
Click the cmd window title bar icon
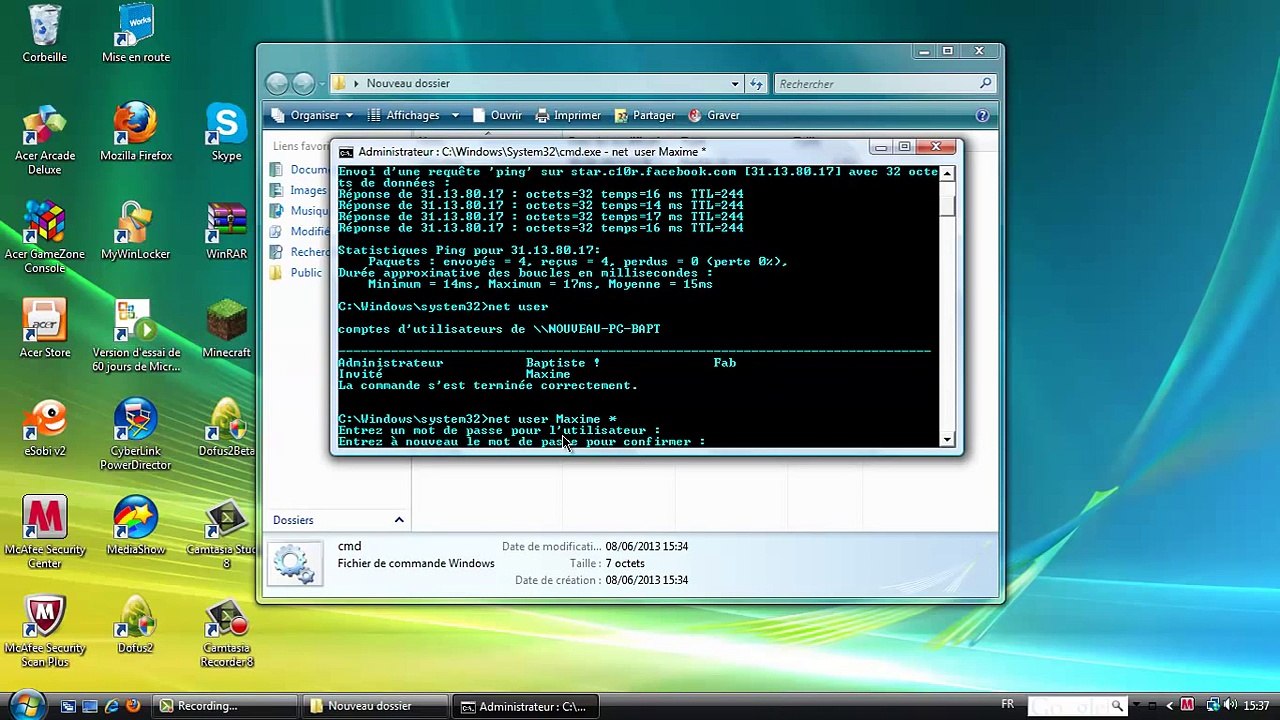pos(346,152)
